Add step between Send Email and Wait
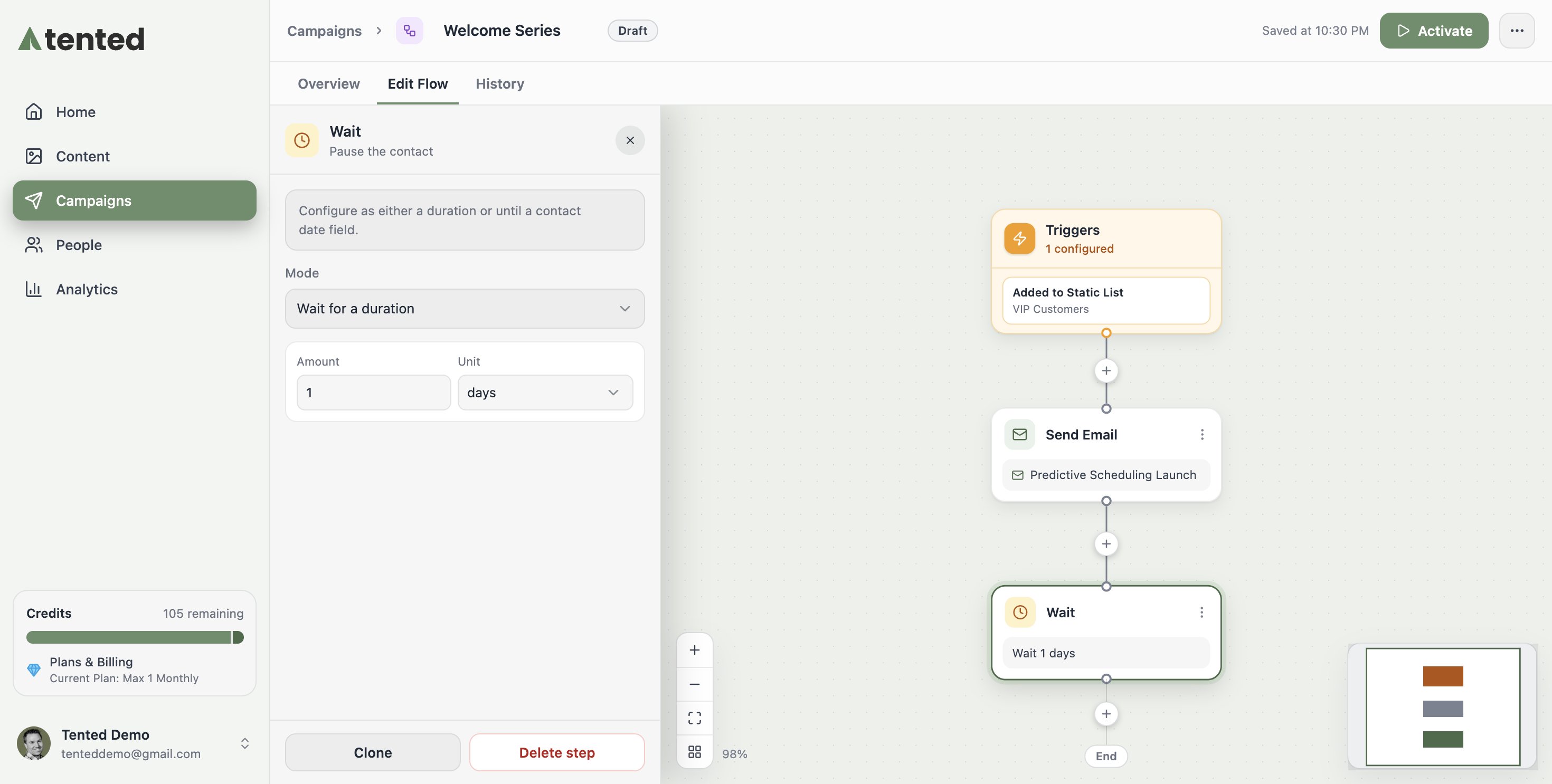1552x784 pixels. point(1106,544)
